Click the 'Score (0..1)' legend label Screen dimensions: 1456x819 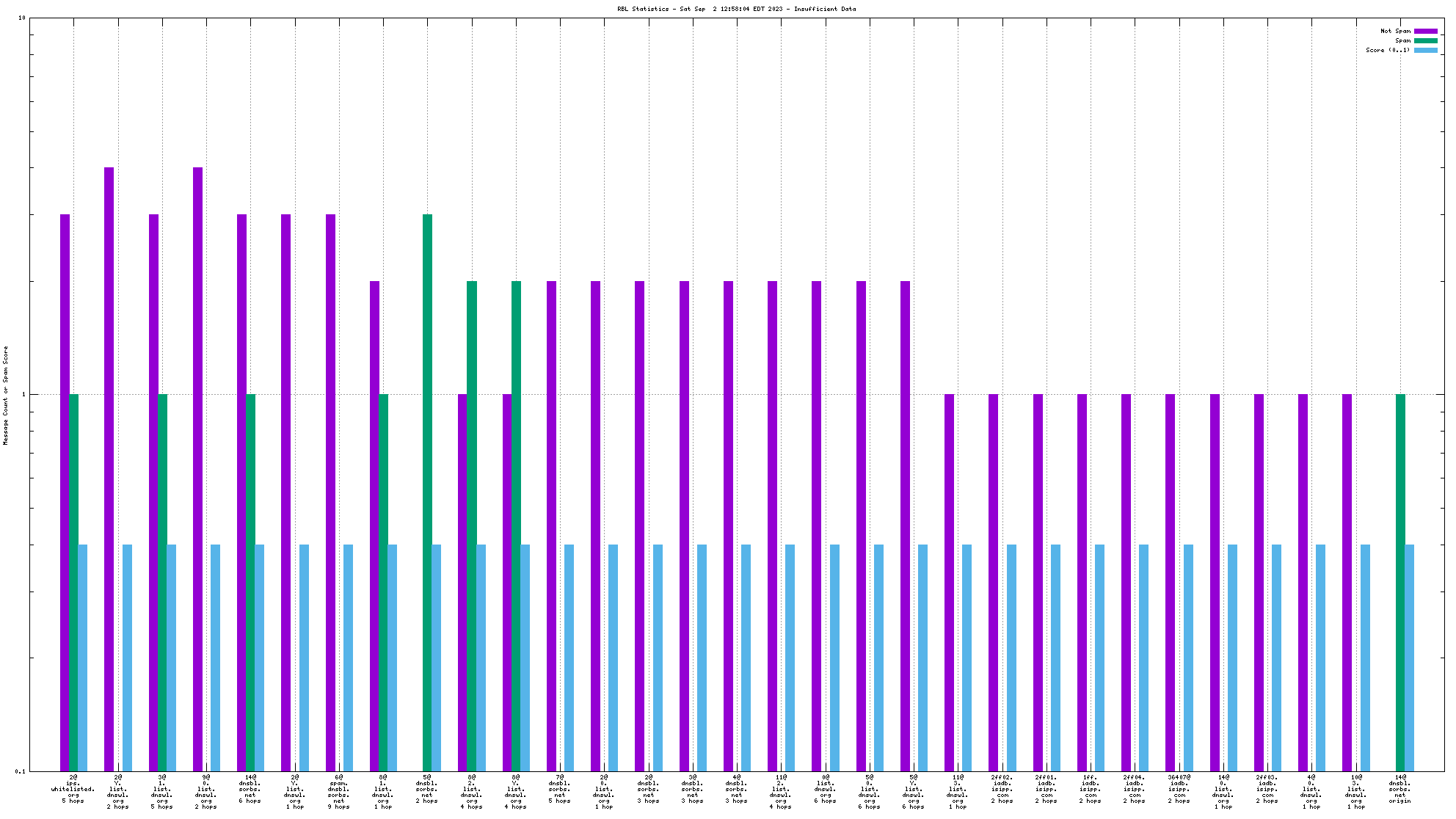pyautogui.click(x=1387, y=50)
